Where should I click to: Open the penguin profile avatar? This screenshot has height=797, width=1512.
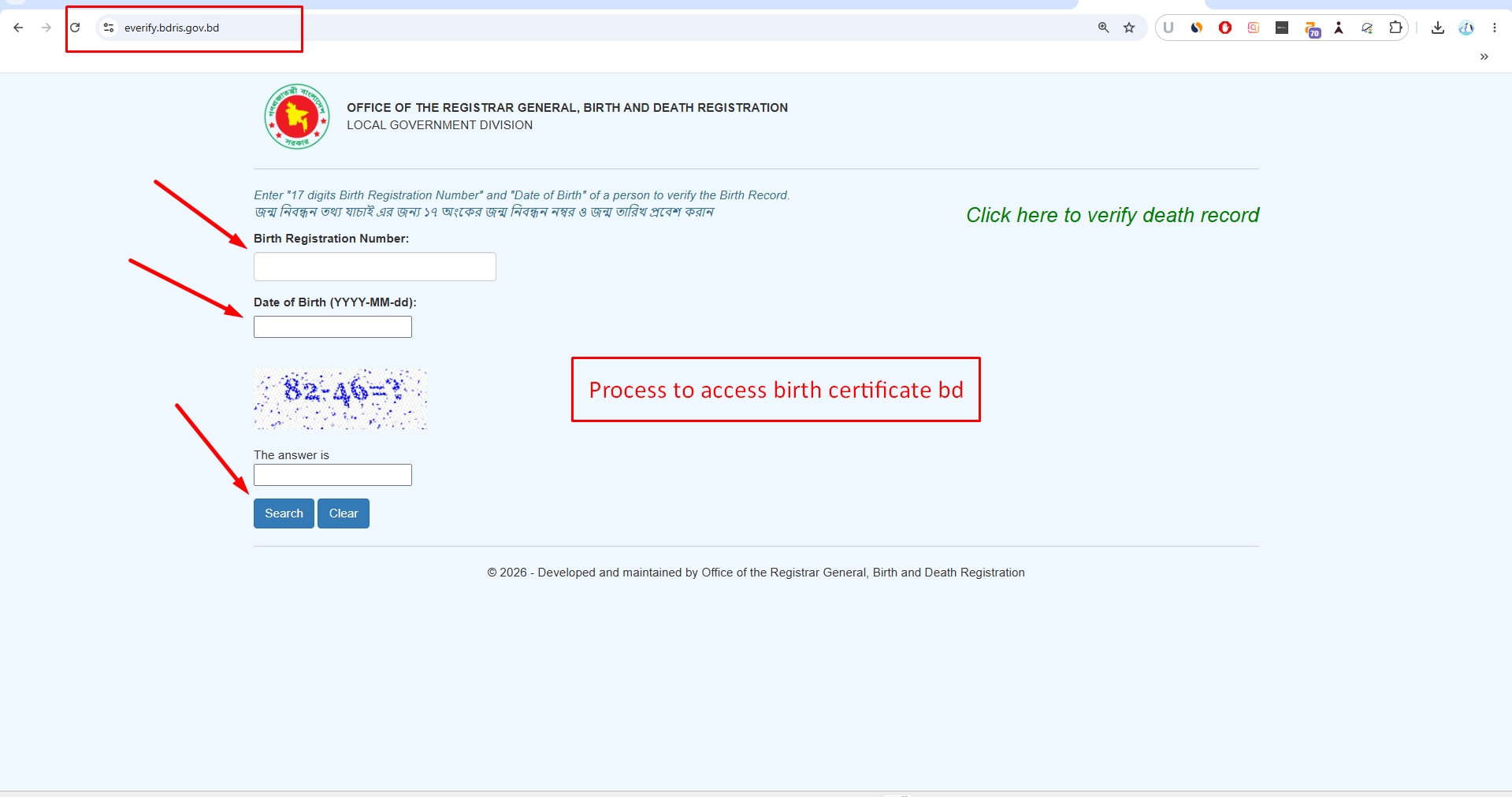click(1466, 28)
